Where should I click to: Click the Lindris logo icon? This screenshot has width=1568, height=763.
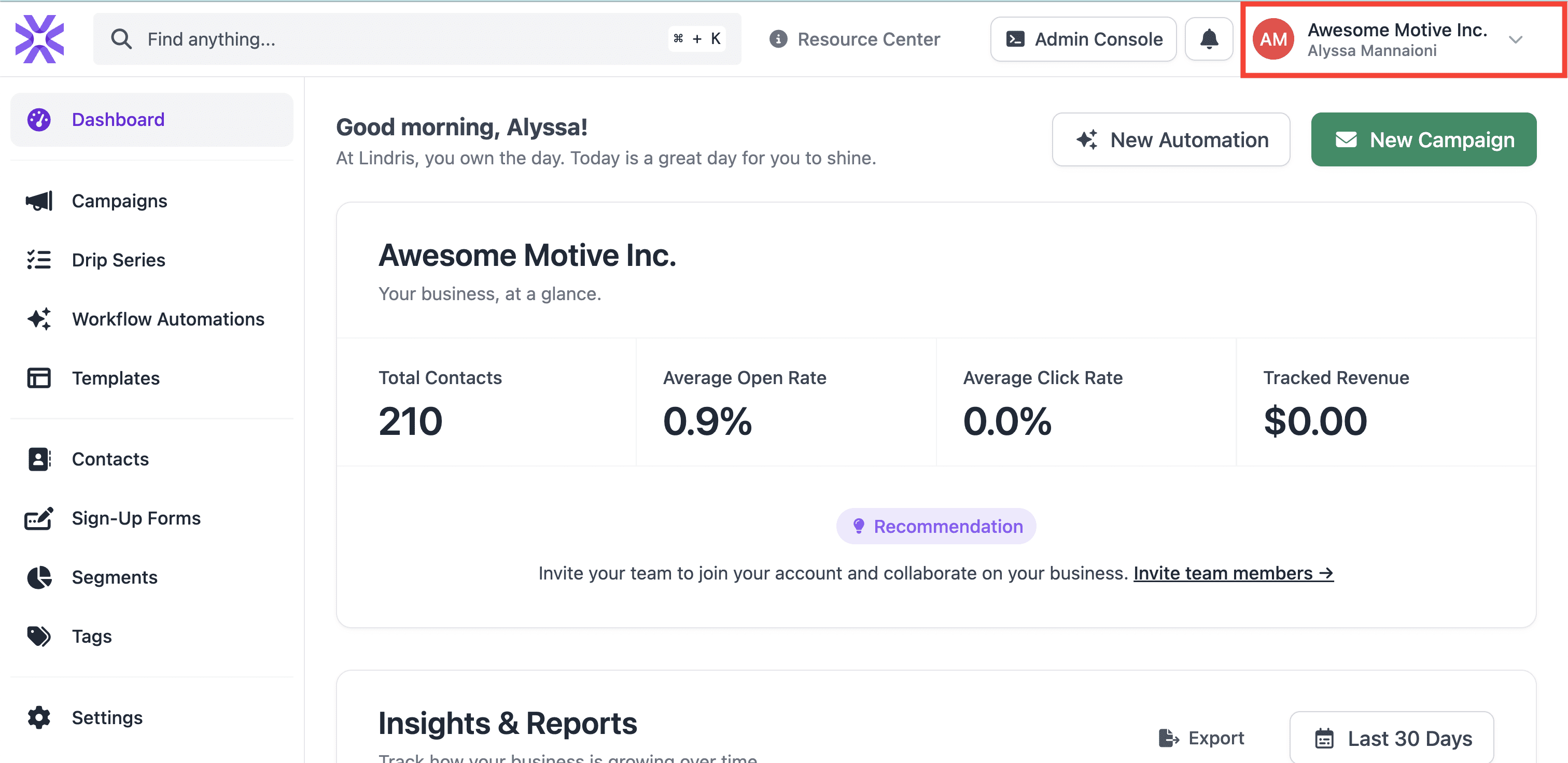pos(39,39)
